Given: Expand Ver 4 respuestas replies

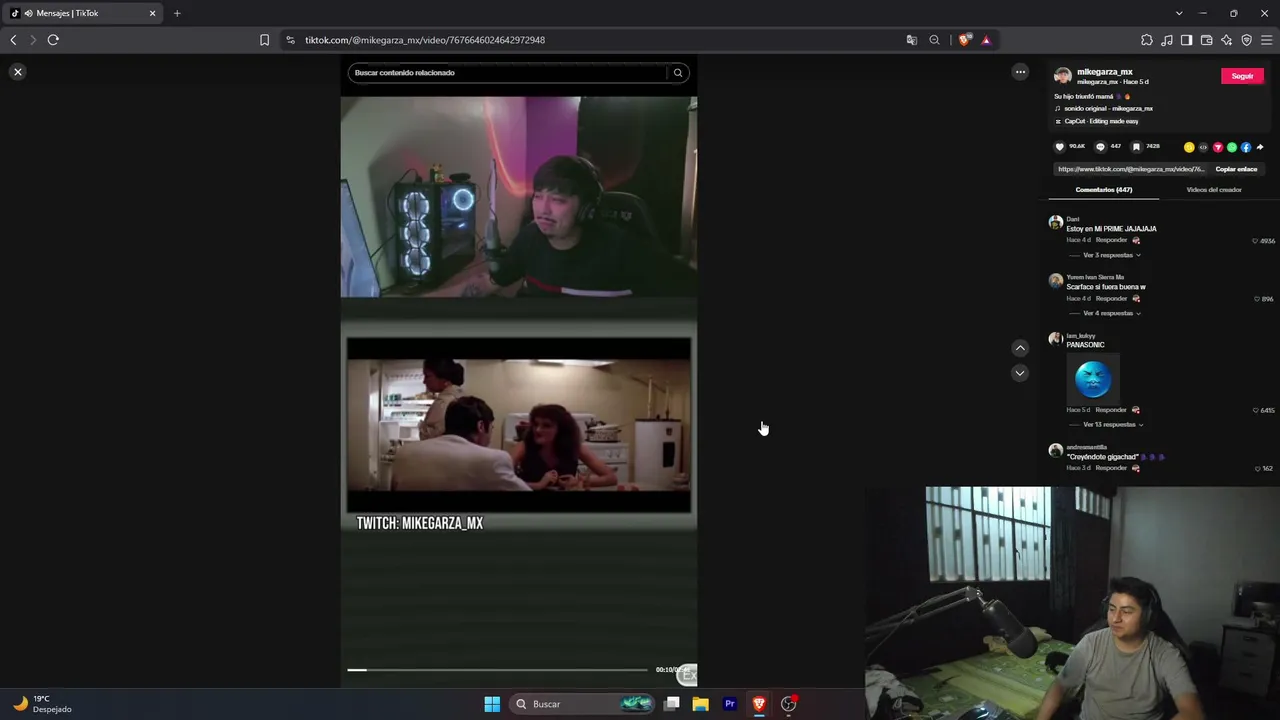Looking at the screenshot, I should pyautogui.click(x=1111, y=313).
